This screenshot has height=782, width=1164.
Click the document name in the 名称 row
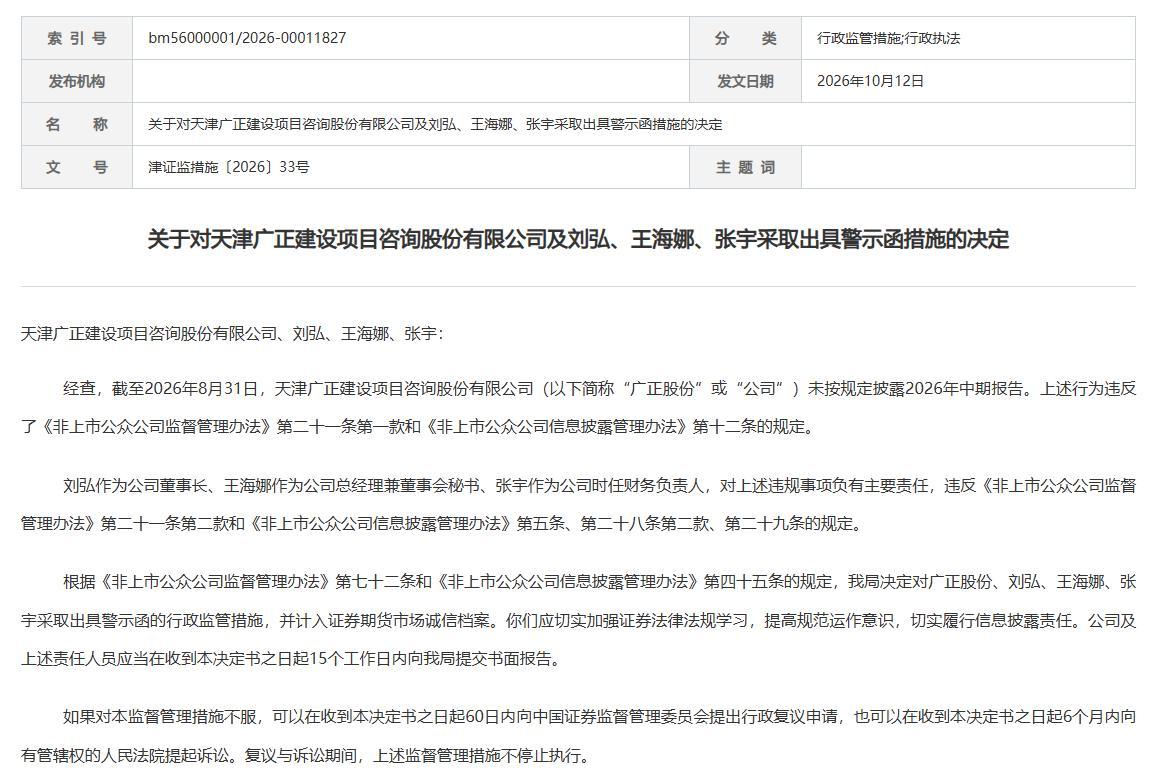[x=435, y=124]
